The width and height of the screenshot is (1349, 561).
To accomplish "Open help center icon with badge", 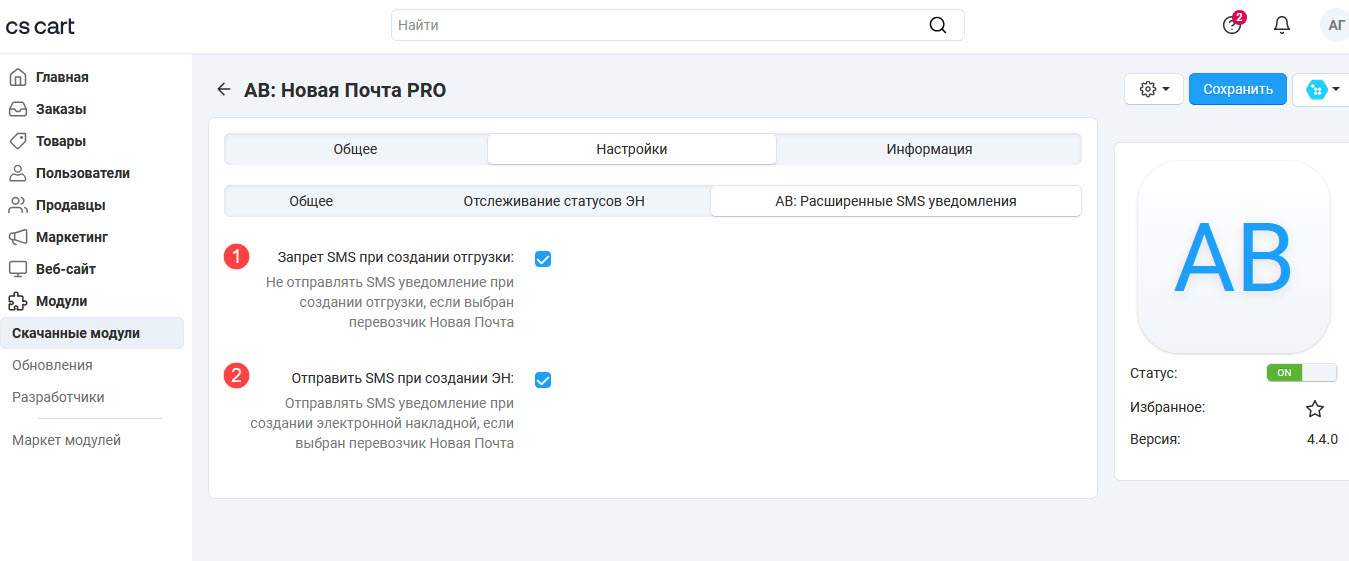I will click(1233, 24).
